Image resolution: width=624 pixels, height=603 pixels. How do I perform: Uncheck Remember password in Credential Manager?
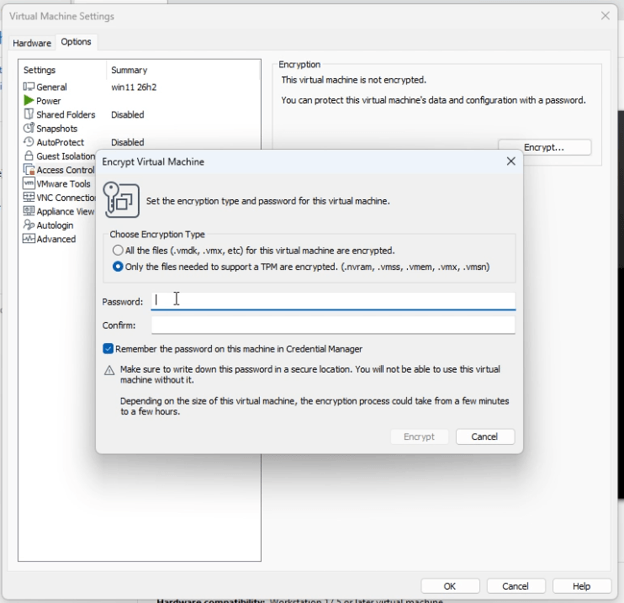coord(108,349)
